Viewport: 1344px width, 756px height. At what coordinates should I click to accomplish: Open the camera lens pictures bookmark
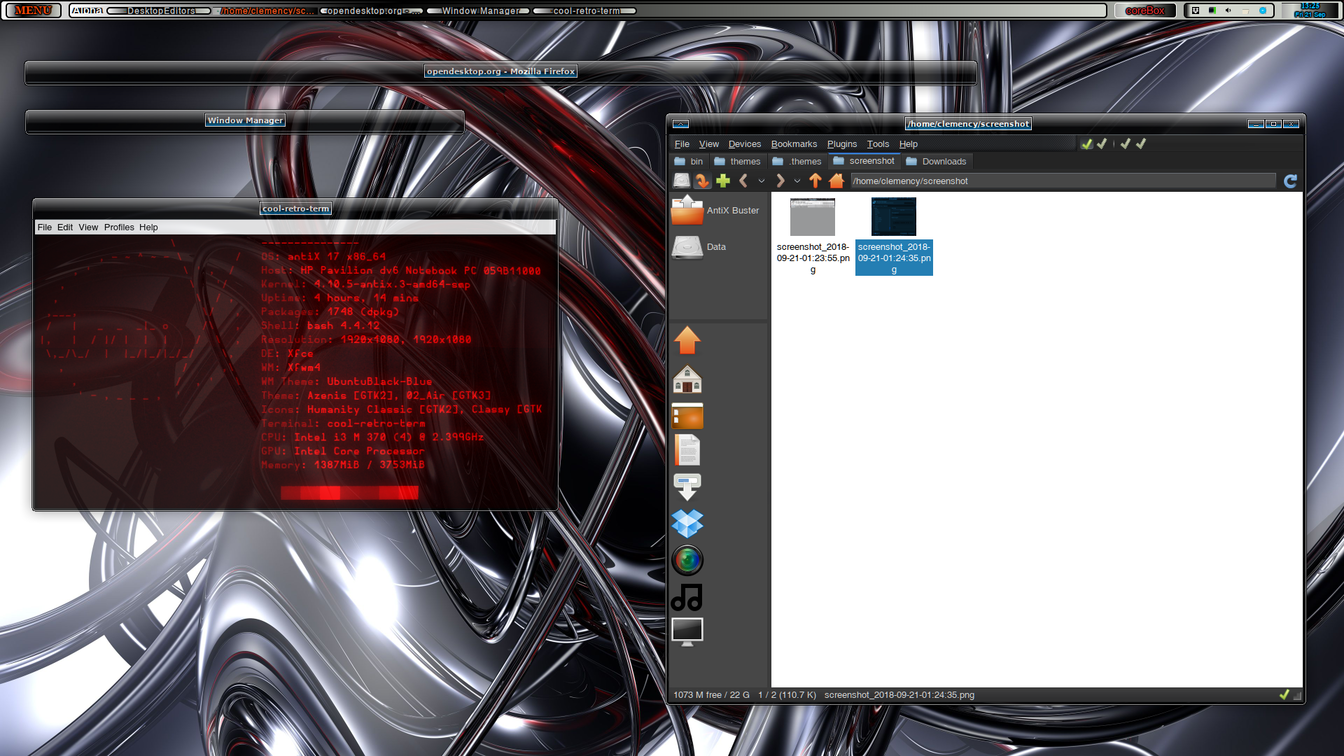tap(687, 560)
